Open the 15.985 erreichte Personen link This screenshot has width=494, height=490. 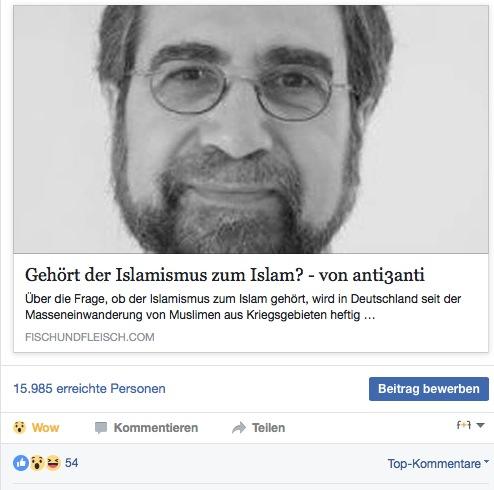(89, 389)
